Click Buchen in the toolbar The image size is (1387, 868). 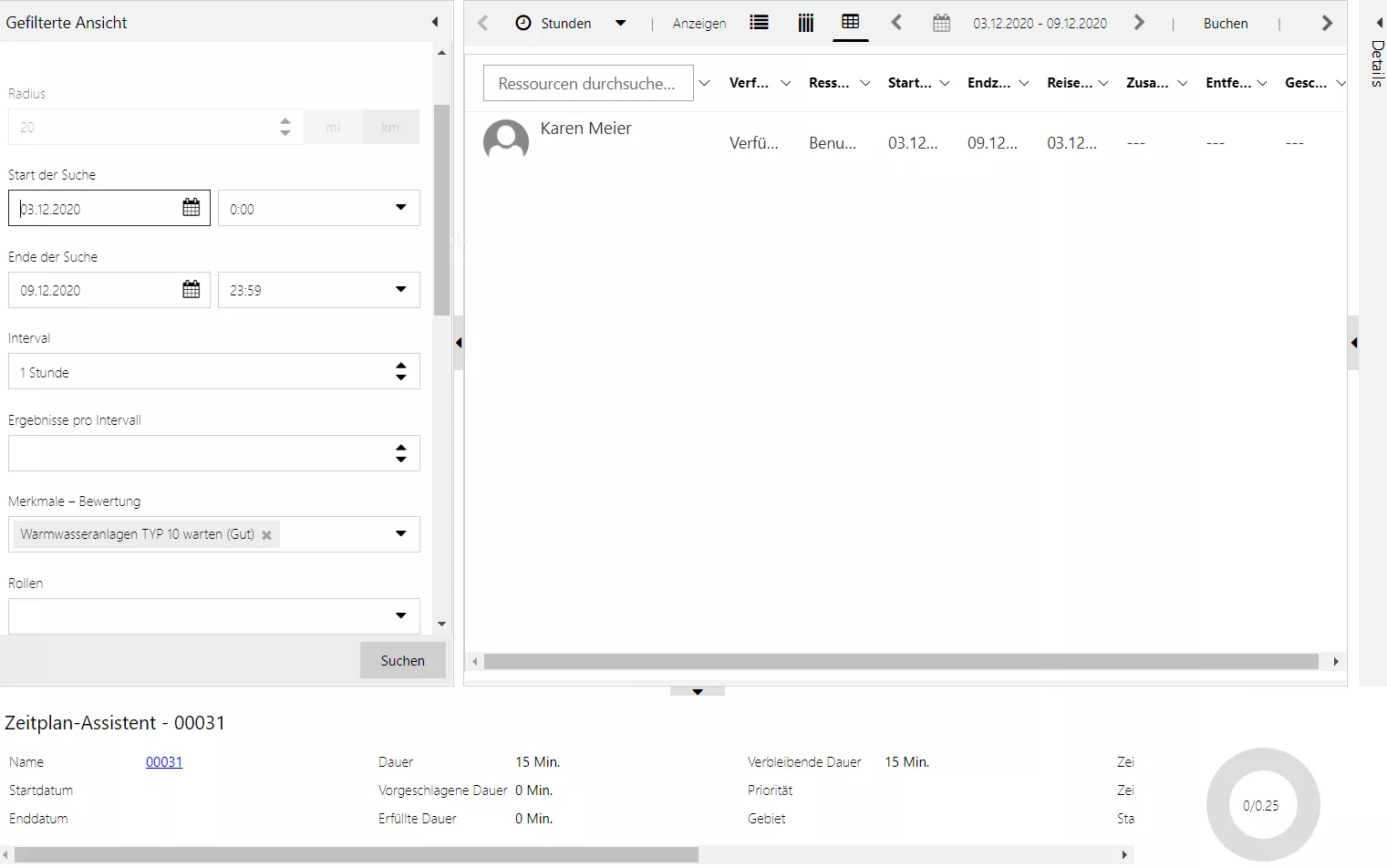point(1225,24)
